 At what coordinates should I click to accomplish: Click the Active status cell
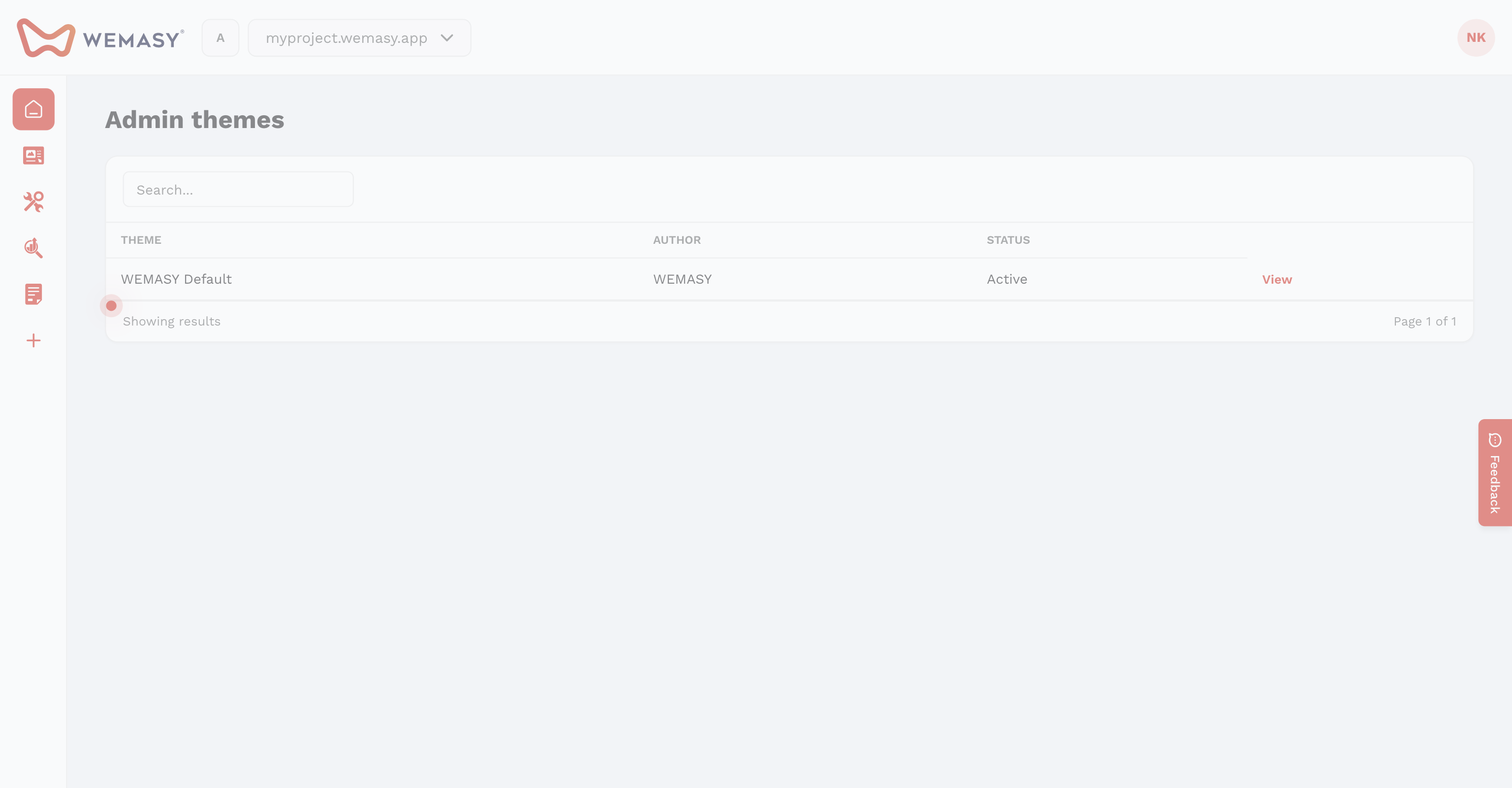1007,279
